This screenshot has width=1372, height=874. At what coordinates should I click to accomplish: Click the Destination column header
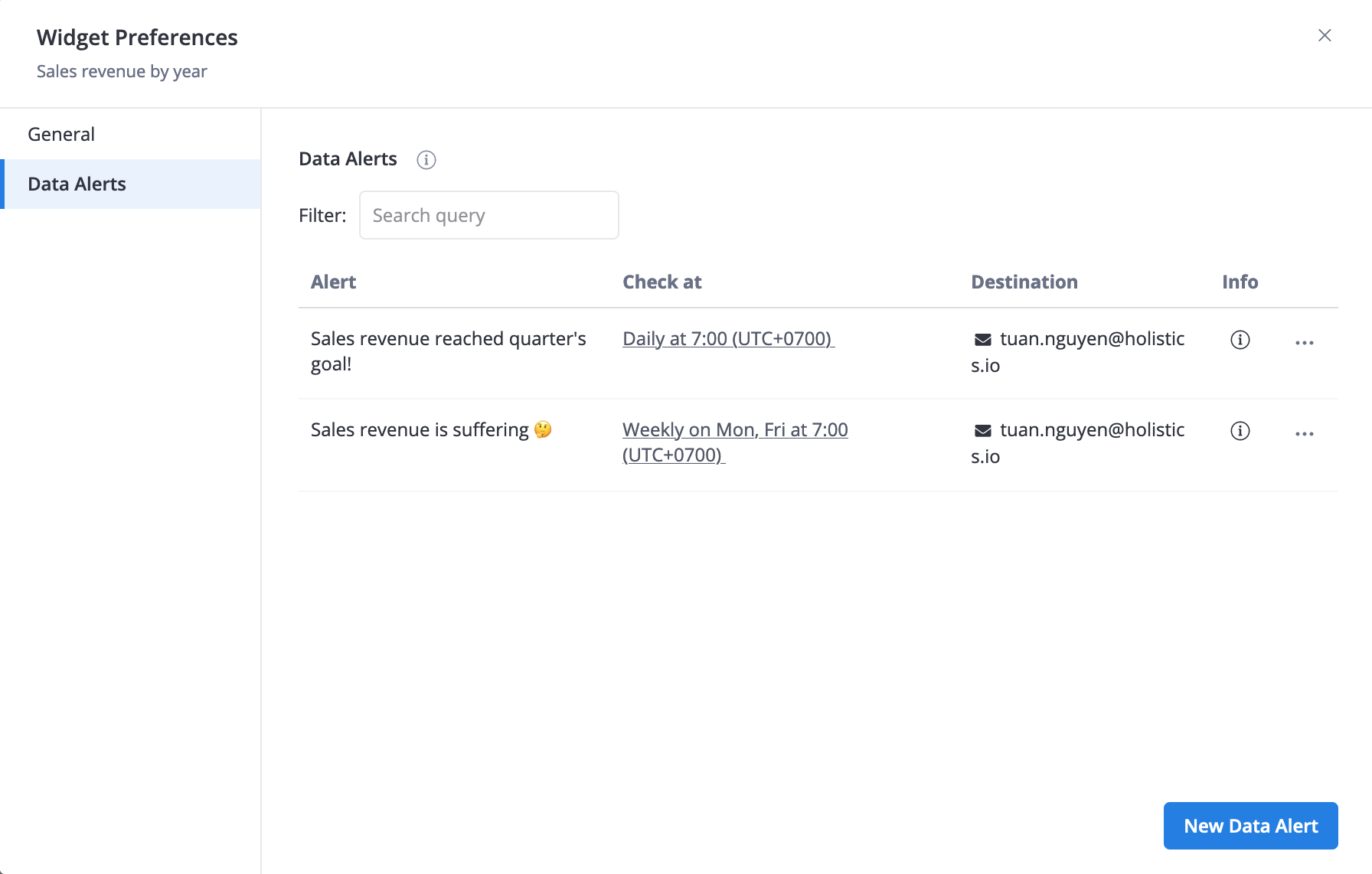[x=1024, y=282]
